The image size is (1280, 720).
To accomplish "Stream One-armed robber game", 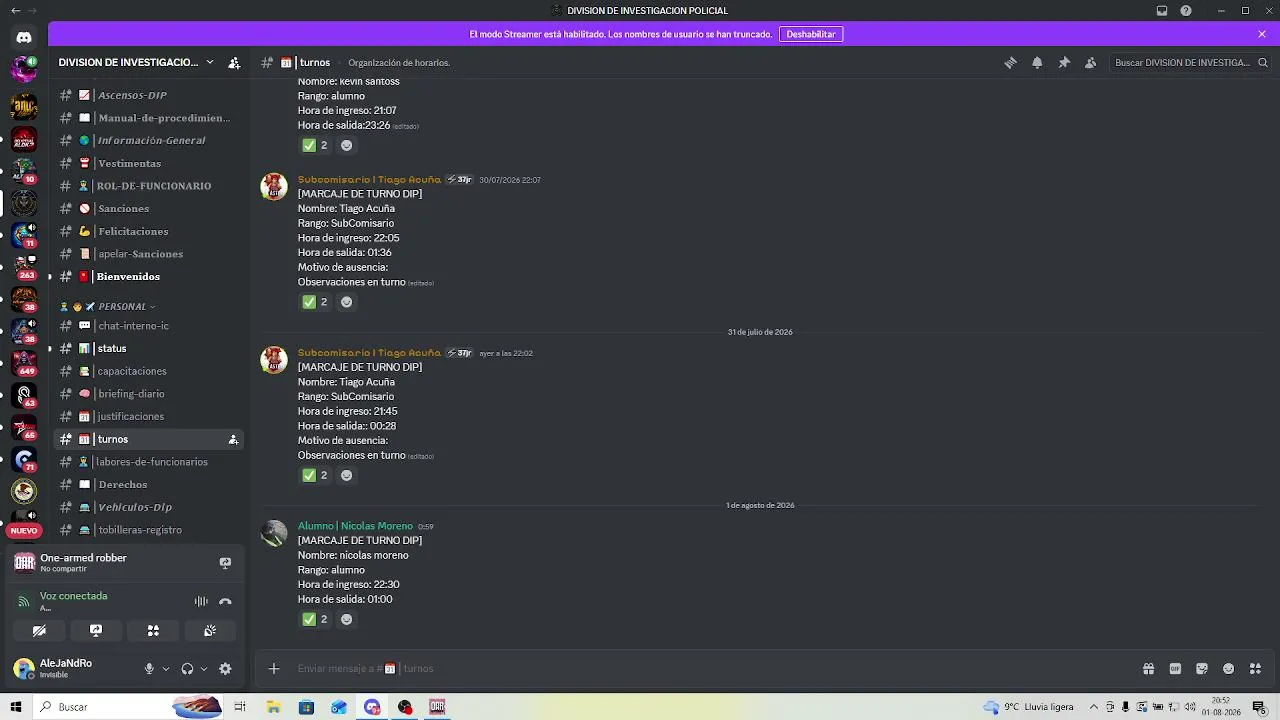I will pyautogui.click(x=225, y=562).
